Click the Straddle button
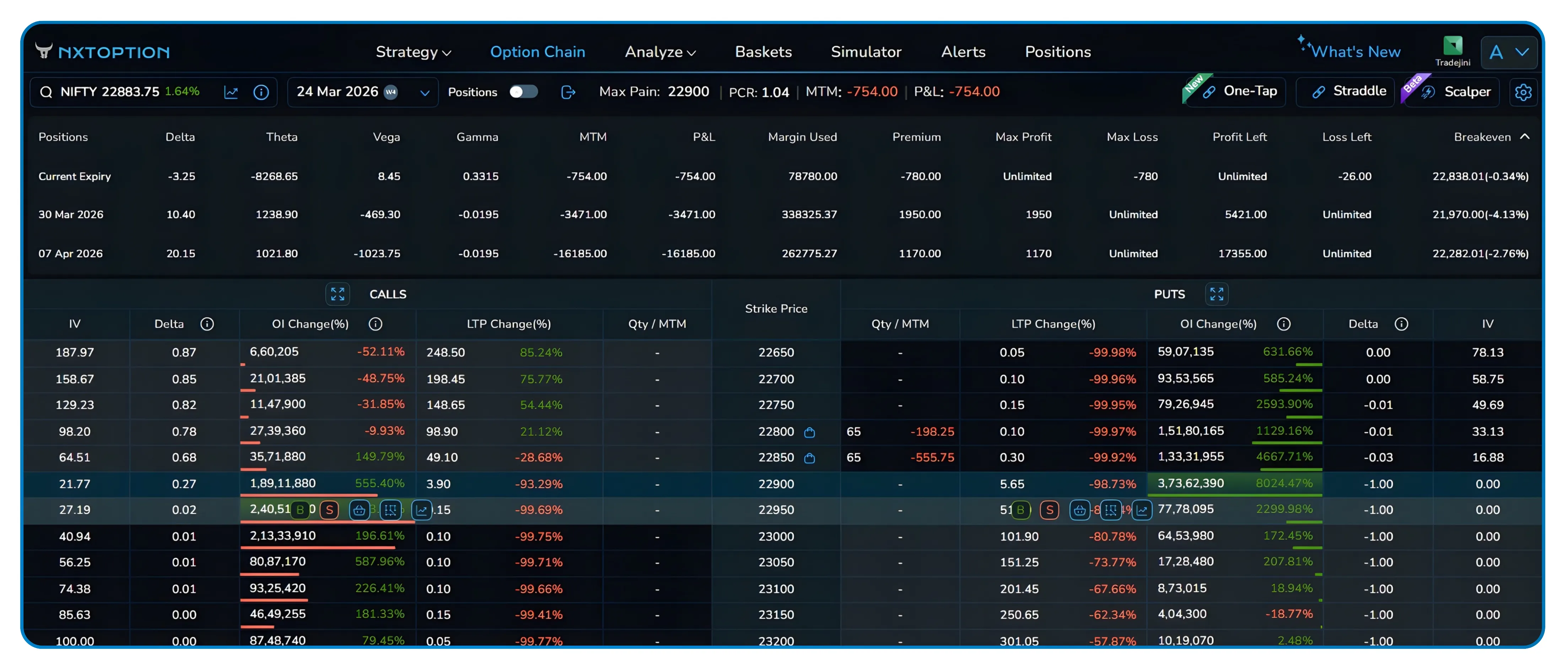1568x668 pixels. pos(1345,91)
